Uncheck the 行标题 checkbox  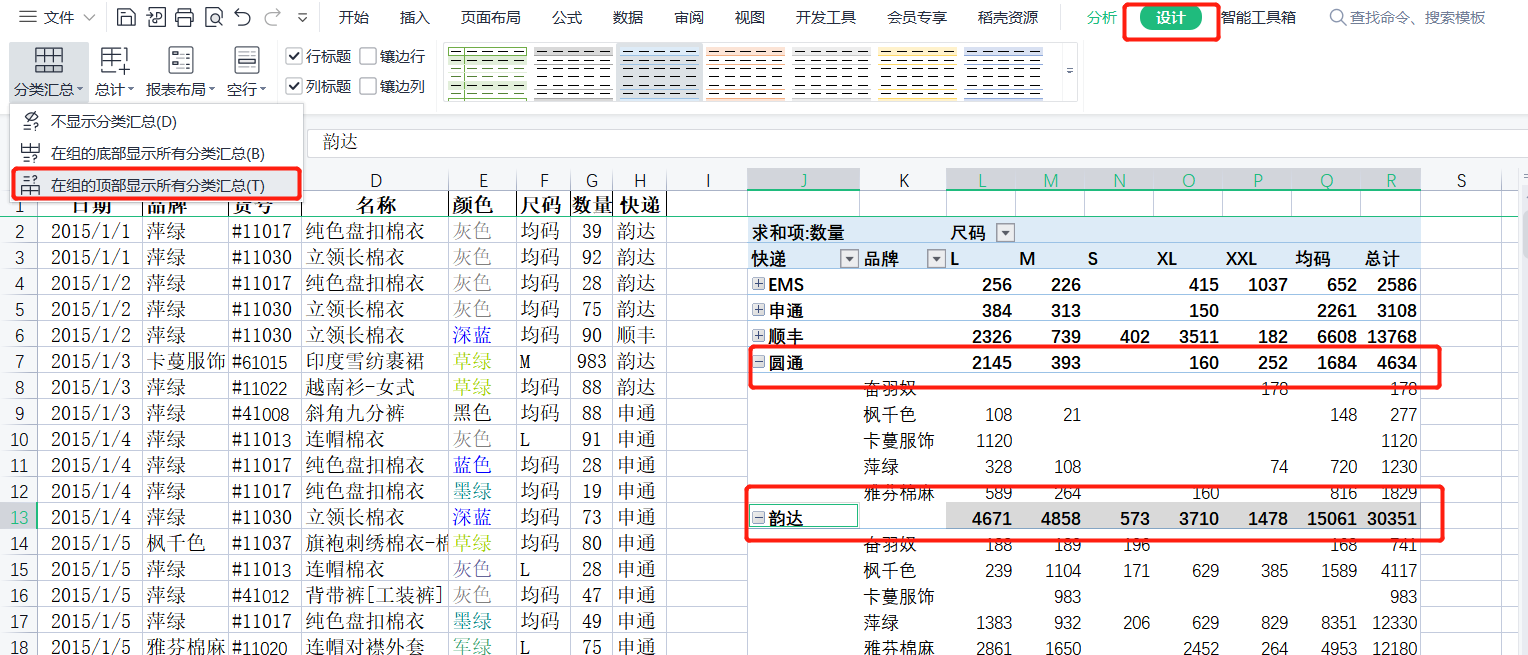pos(294,56)
